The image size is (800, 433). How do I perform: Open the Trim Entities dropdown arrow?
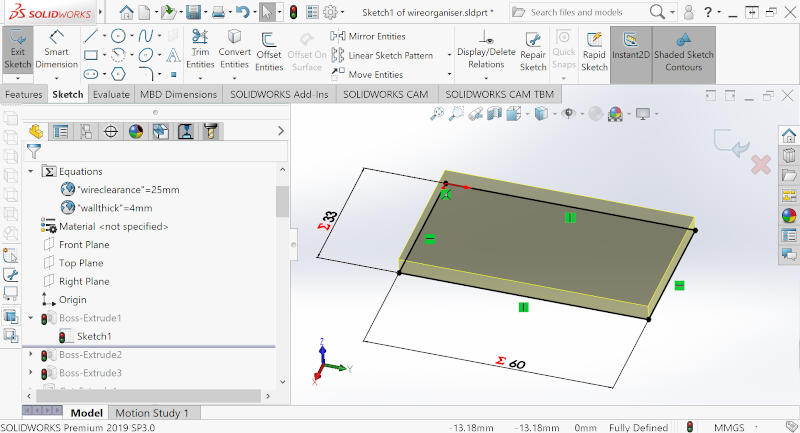200,78
